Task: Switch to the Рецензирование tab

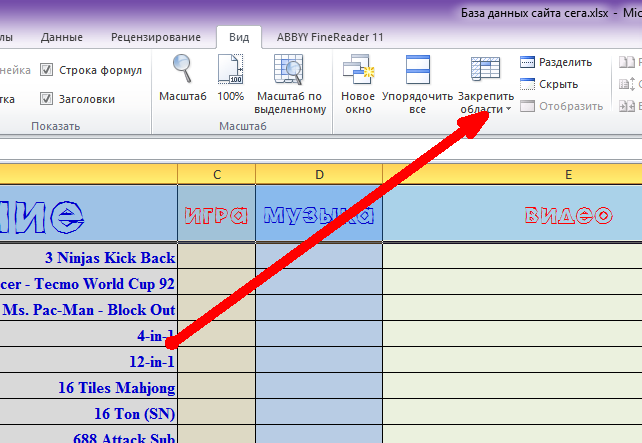Action: tap(156, 37)
